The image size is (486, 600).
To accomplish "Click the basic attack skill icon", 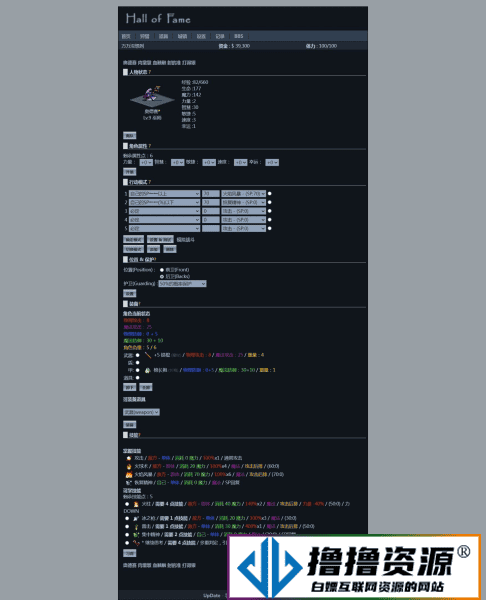I will pyautogui.click(x=129, y=458).
